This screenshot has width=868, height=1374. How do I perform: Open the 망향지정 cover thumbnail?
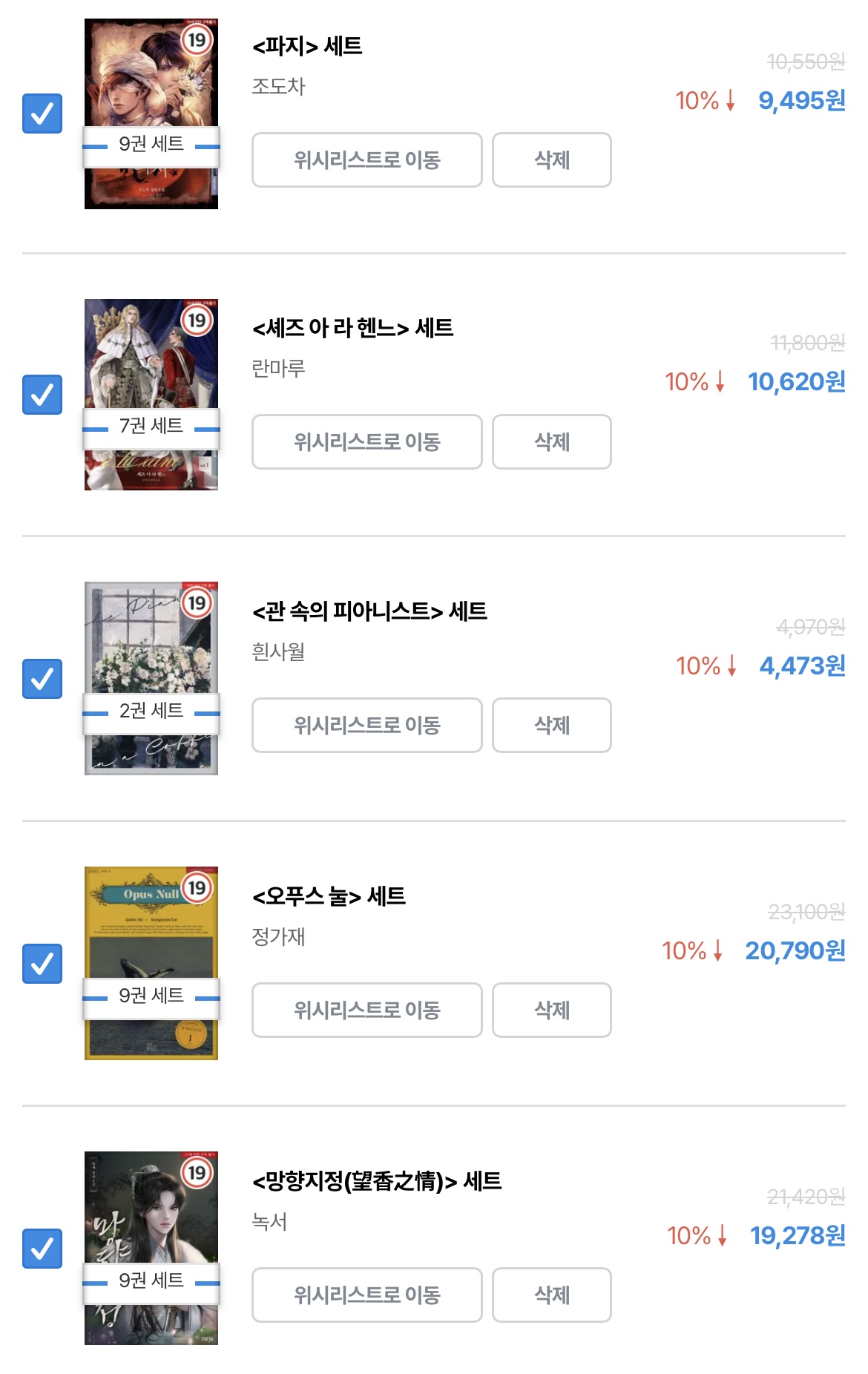151,1248
